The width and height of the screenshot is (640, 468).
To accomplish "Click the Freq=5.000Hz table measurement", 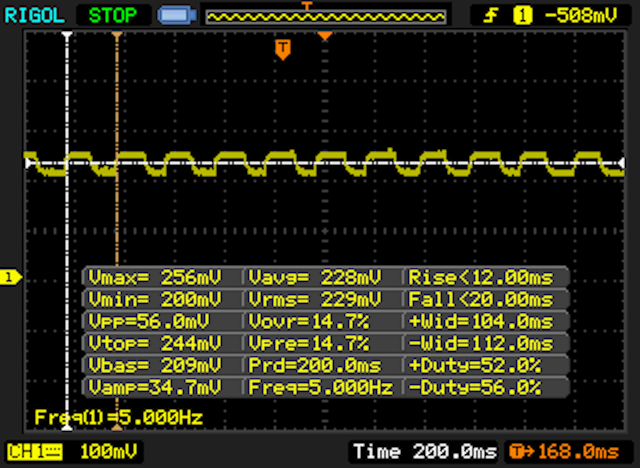I will (x=321, y=387).
